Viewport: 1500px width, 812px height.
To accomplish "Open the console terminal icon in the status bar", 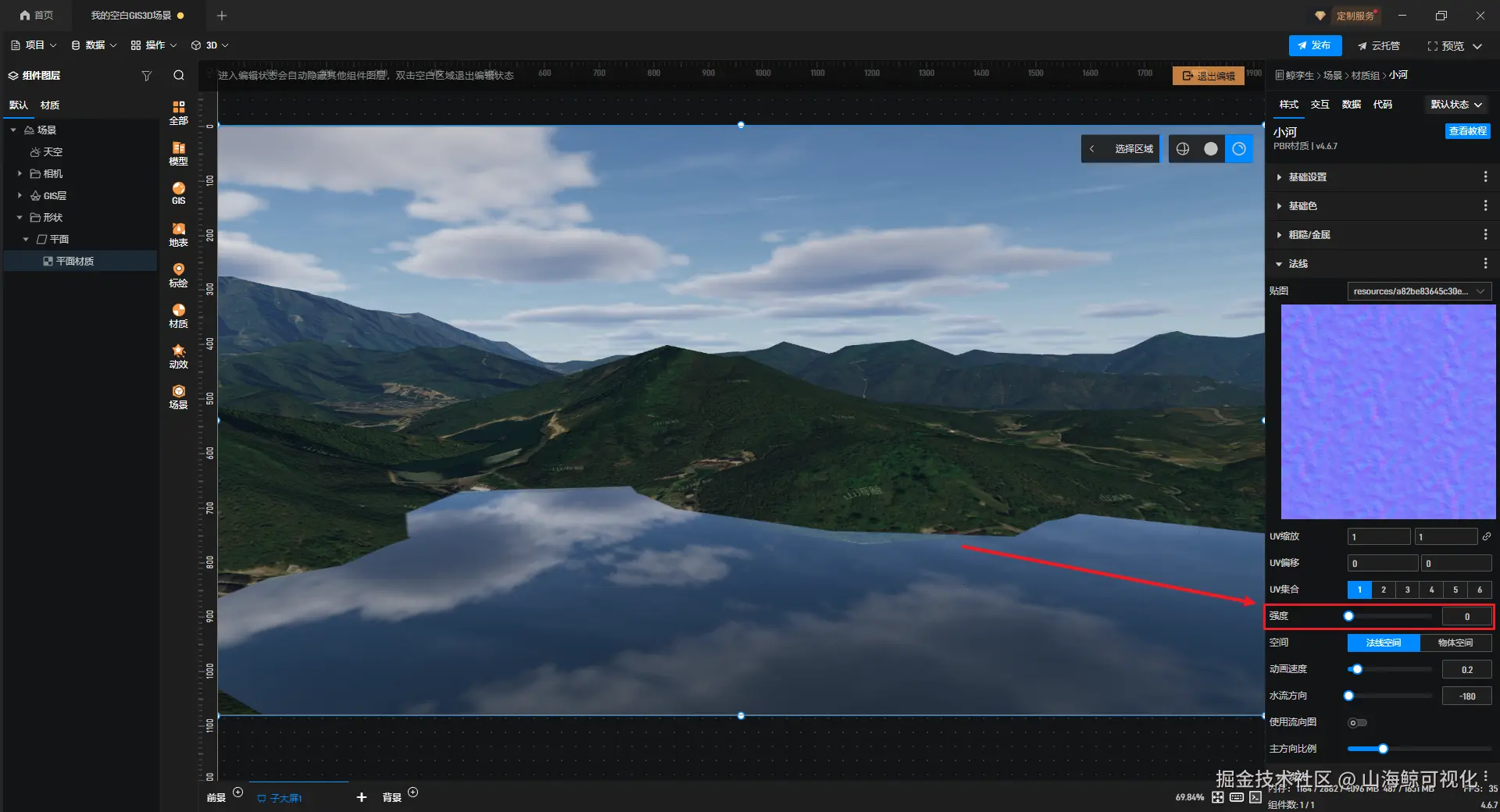I will pyautogui.click(x=1255, y=797).
